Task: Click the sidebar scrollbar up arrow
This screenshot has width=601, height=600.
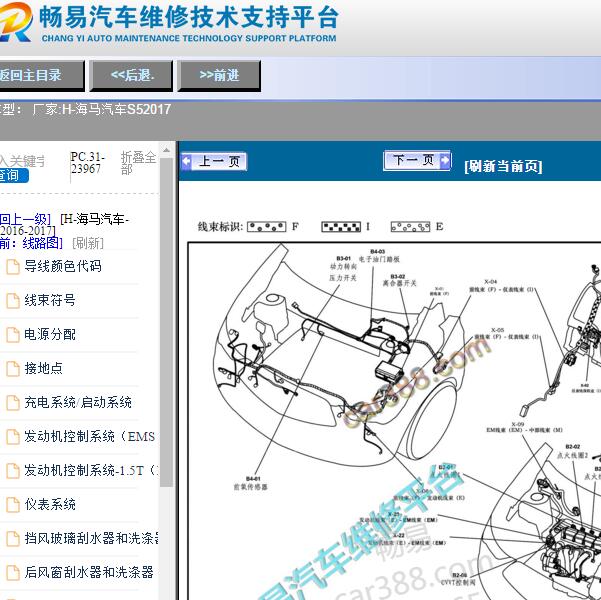Action: (166, 150)
